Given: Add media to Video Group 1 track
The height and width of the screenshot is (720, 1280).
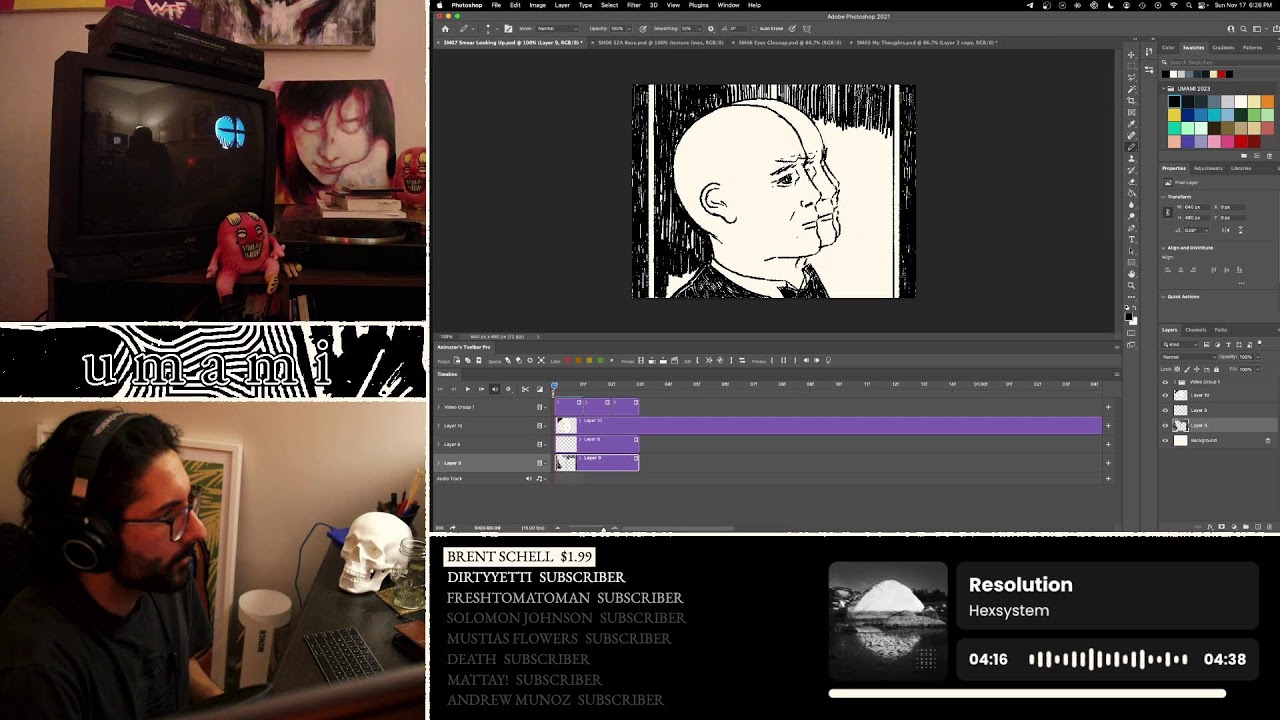Looking at the screenshot, I should [1108, 407].
